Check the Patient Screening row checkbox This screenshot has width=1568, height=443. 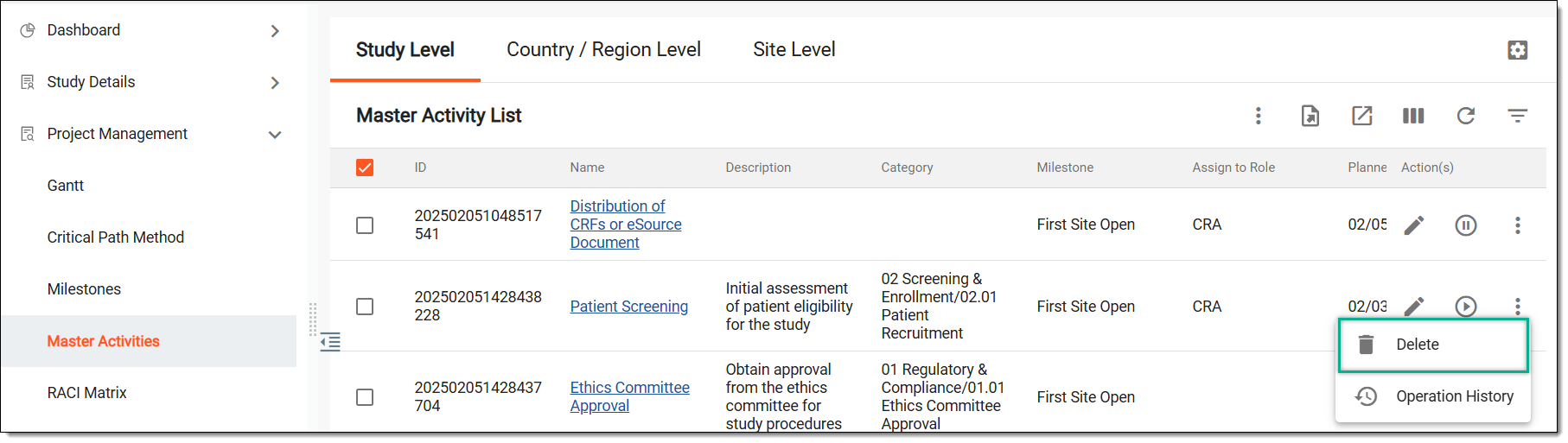click(365, 307)
